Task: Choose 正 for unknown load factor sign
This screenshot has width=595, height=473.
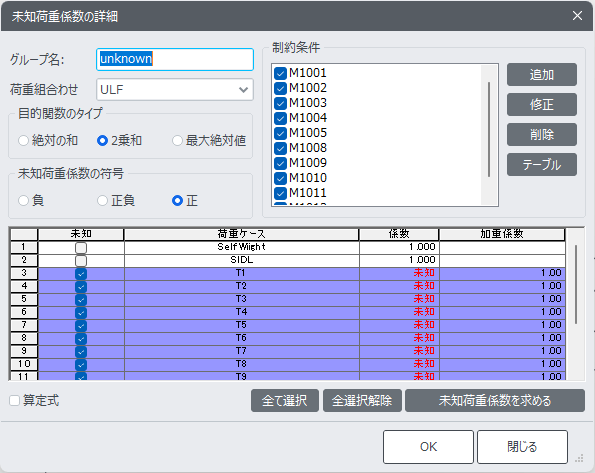Action: (177, 200)
